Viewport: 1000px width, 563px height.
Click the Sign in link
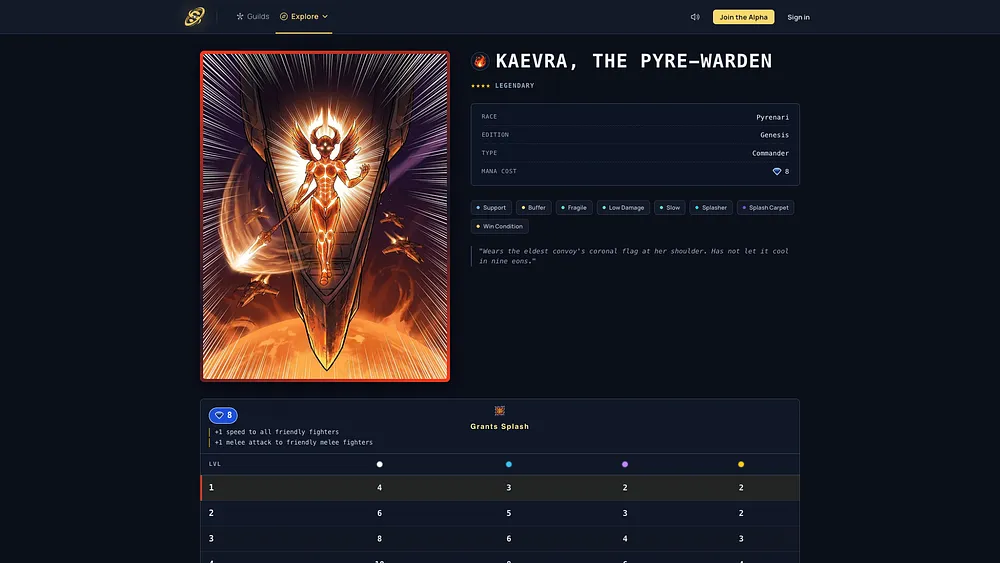click(798, 17)
